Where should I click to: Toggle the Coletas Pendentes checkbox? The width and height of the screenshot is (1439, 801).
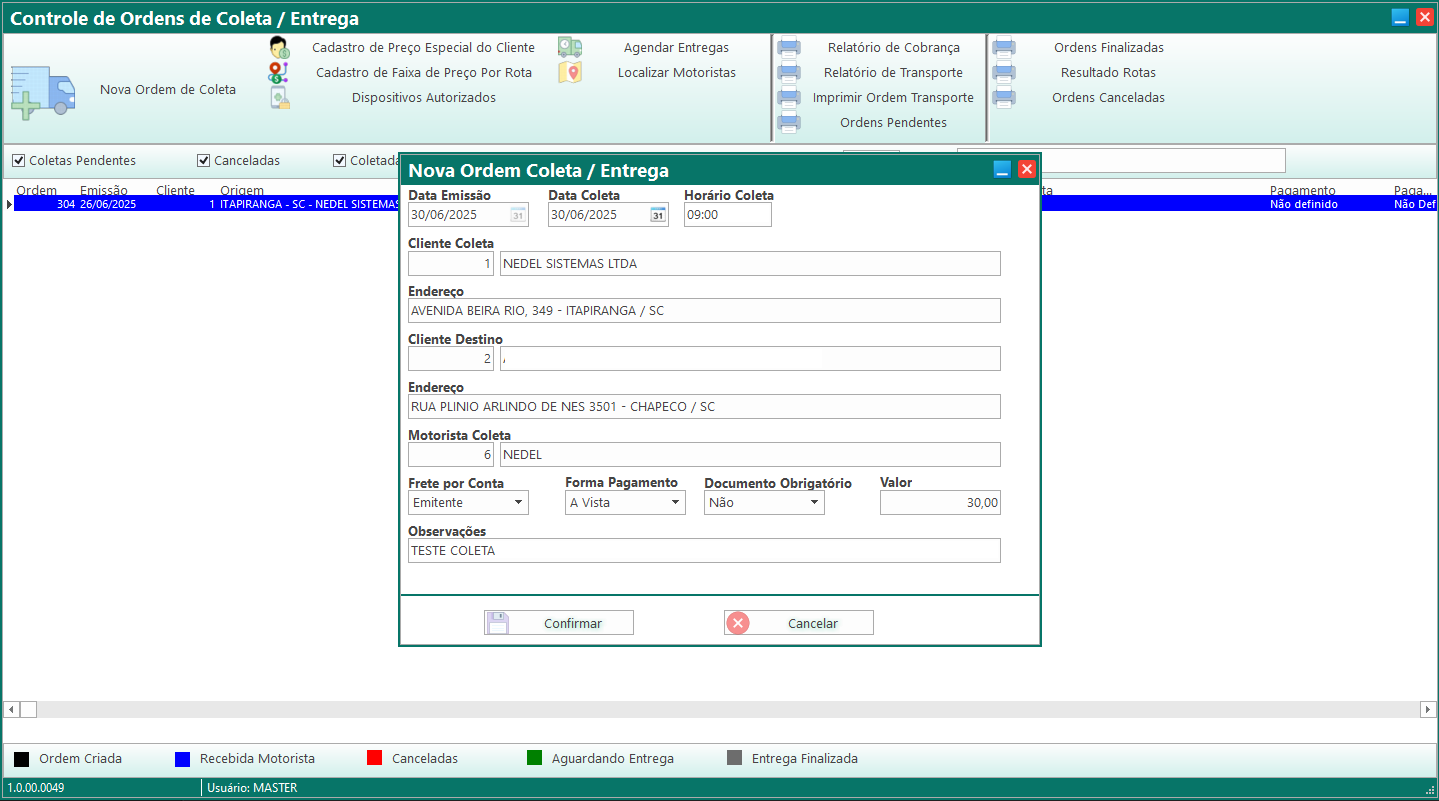point(18,161)
